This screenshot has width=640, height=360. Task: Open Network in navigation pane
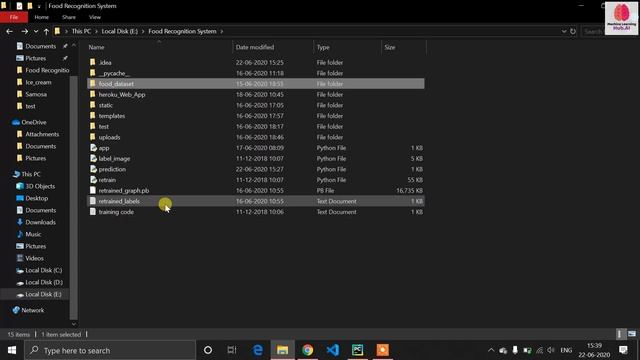[28, 310]
